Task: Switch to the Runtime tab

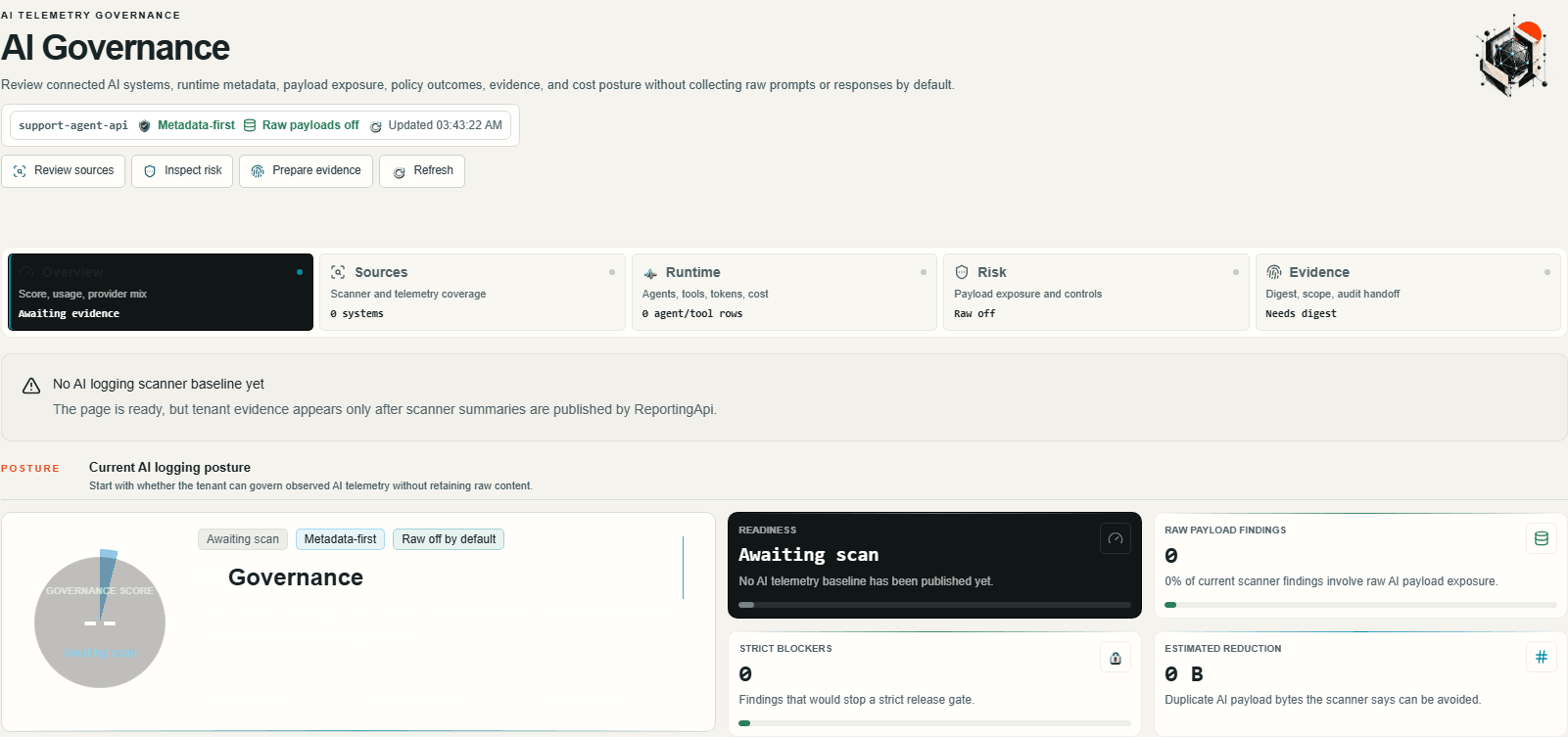Action: [x=784, y=292]
